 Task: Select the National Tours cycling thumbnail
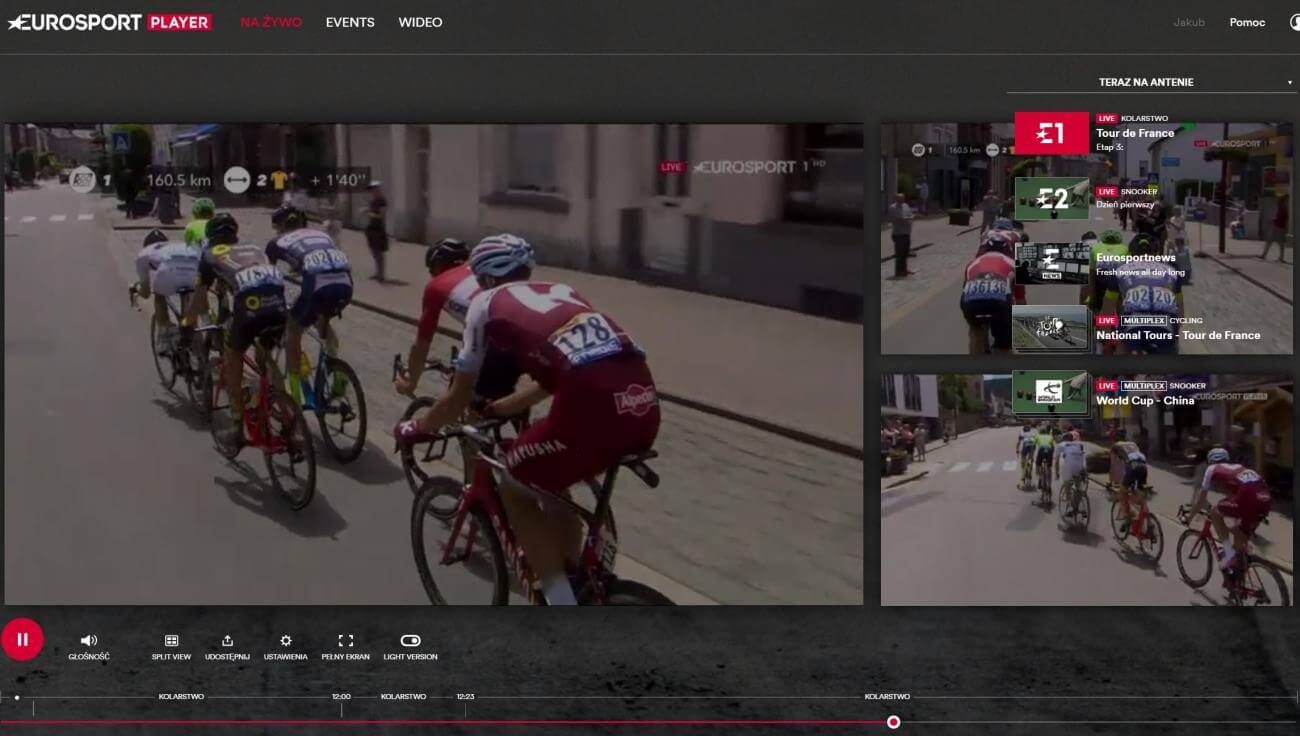click(x=1050, y=328)
